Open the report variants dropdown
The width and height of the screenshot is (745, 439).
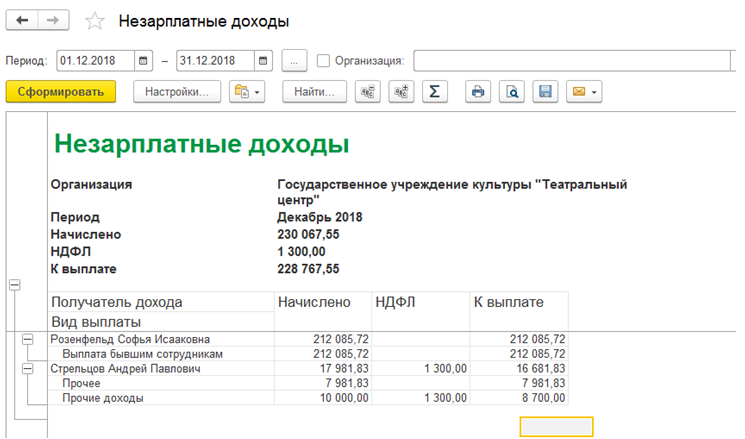point(247,91)
